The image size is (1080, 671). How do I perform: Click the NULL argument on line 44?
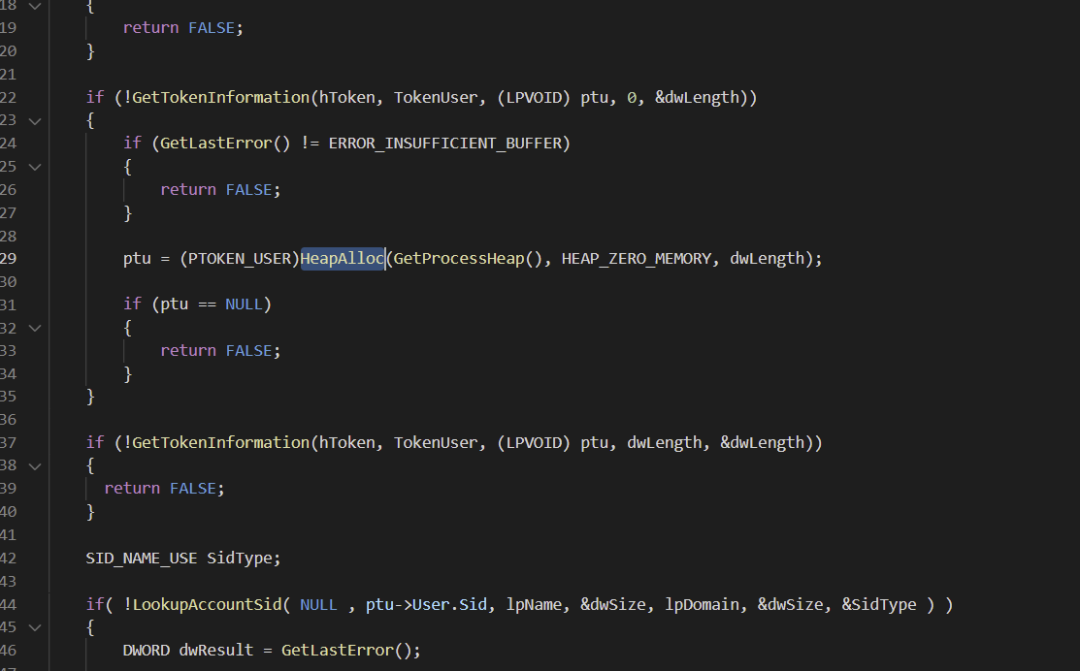[x=318, y=604]
